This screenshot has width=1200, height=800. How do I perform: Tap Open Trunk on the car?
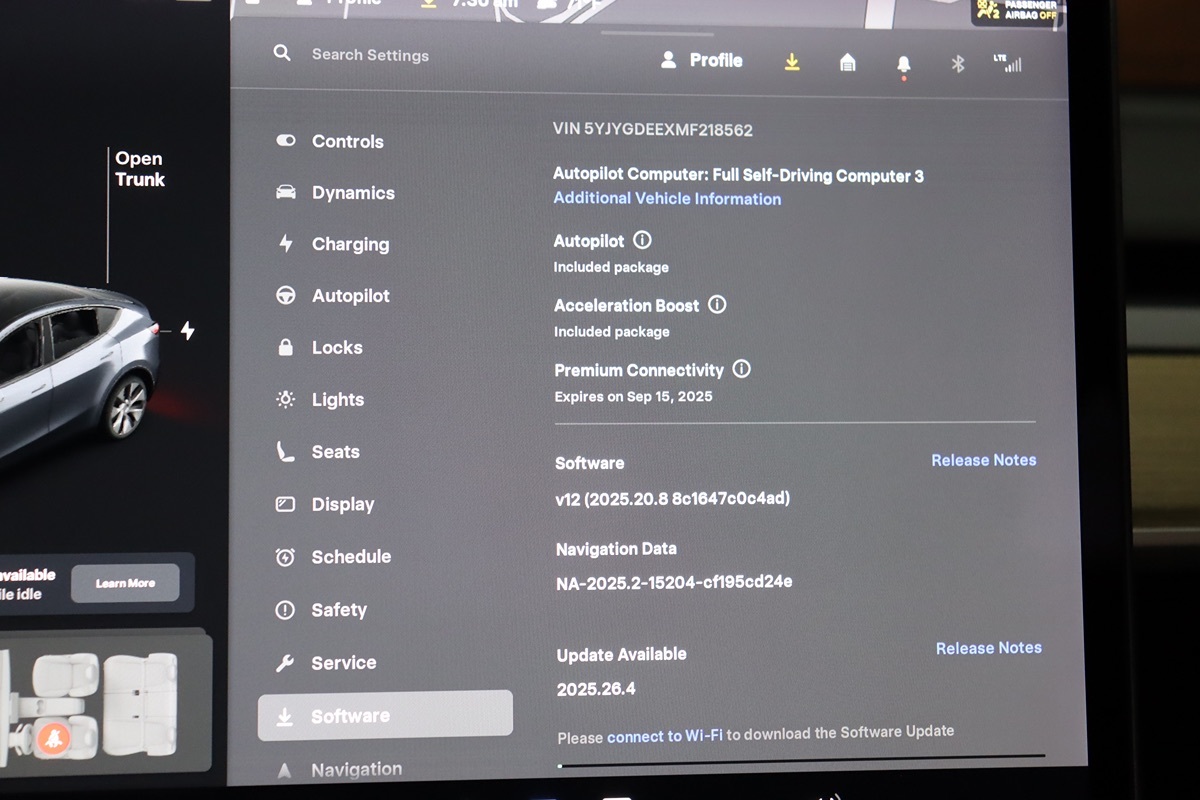click(139, 169)
